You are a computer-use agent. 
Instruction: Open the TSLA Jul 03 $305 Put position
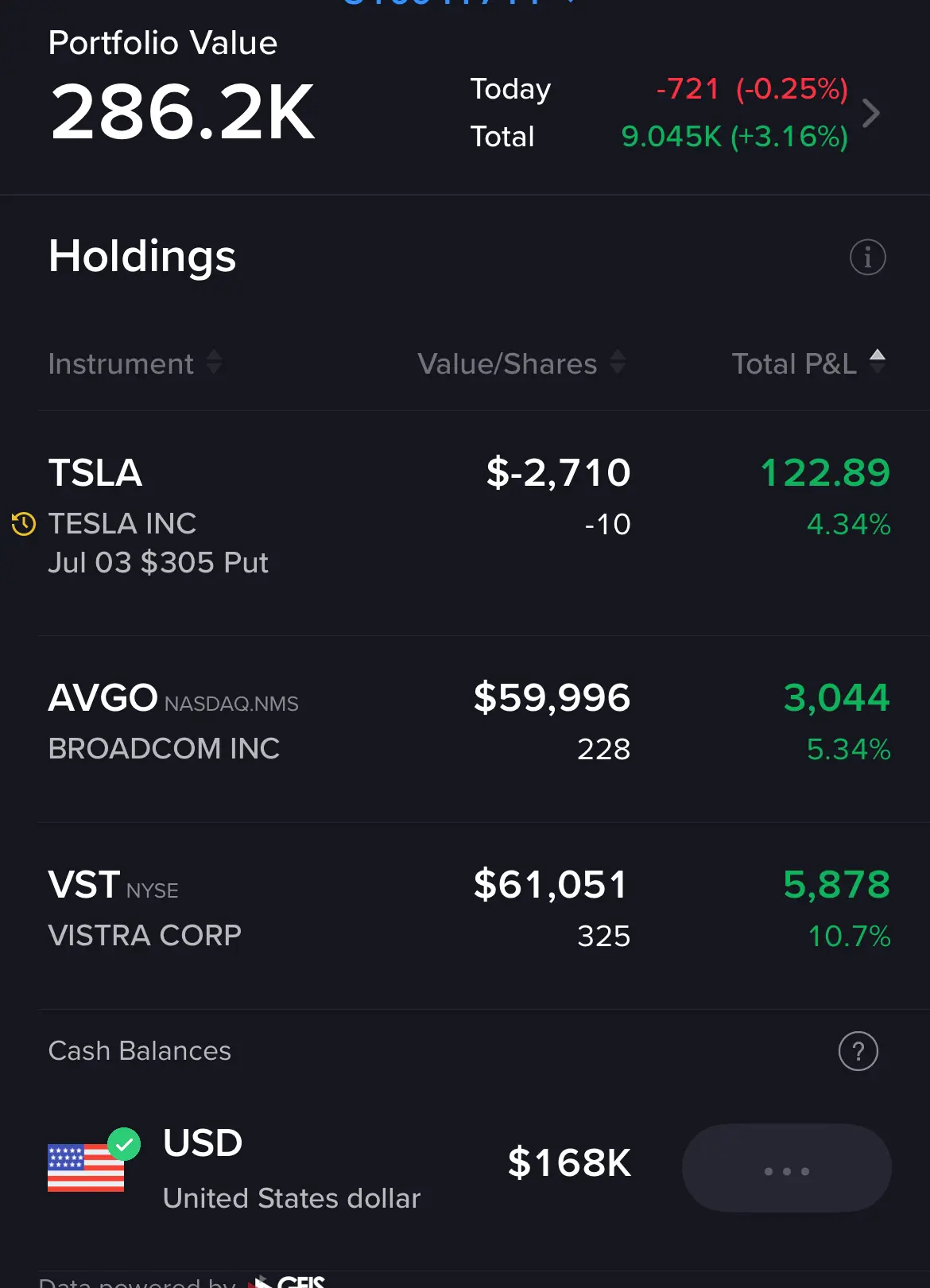(465, 523)
